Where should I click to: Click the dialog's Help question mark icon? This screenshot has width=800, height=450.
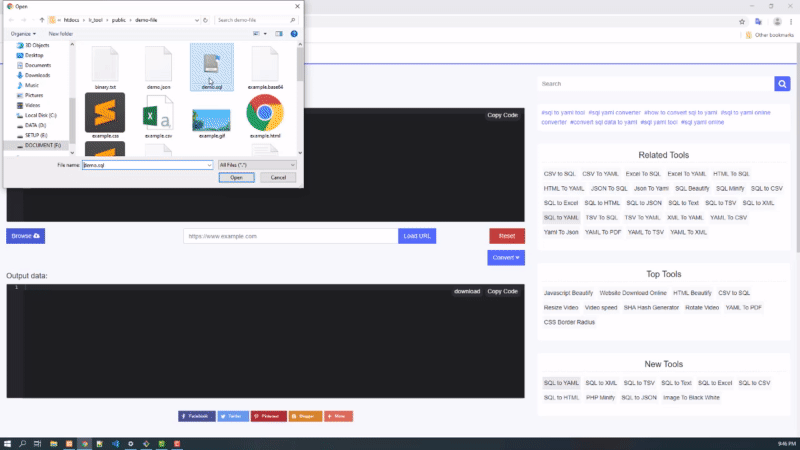coord(293,33)
